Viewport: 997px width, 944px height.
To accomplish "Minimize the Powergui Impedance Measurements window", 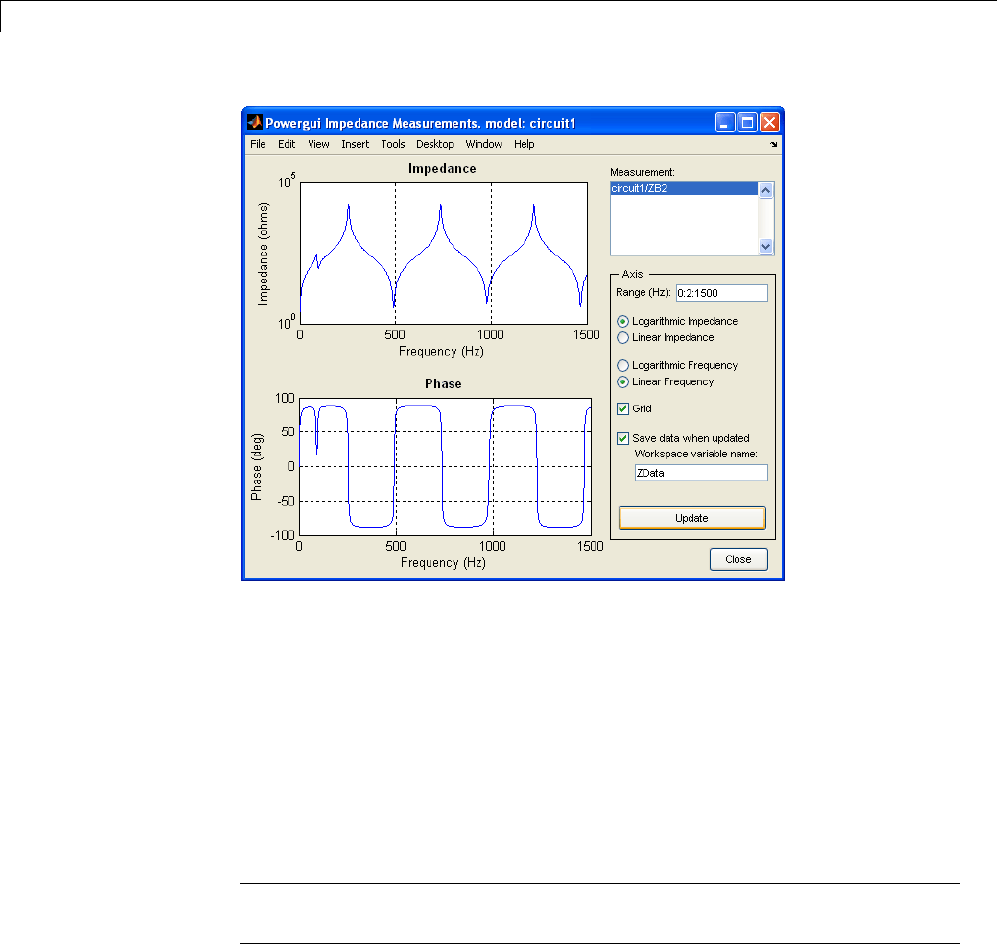I will click(x=725, y=122).
